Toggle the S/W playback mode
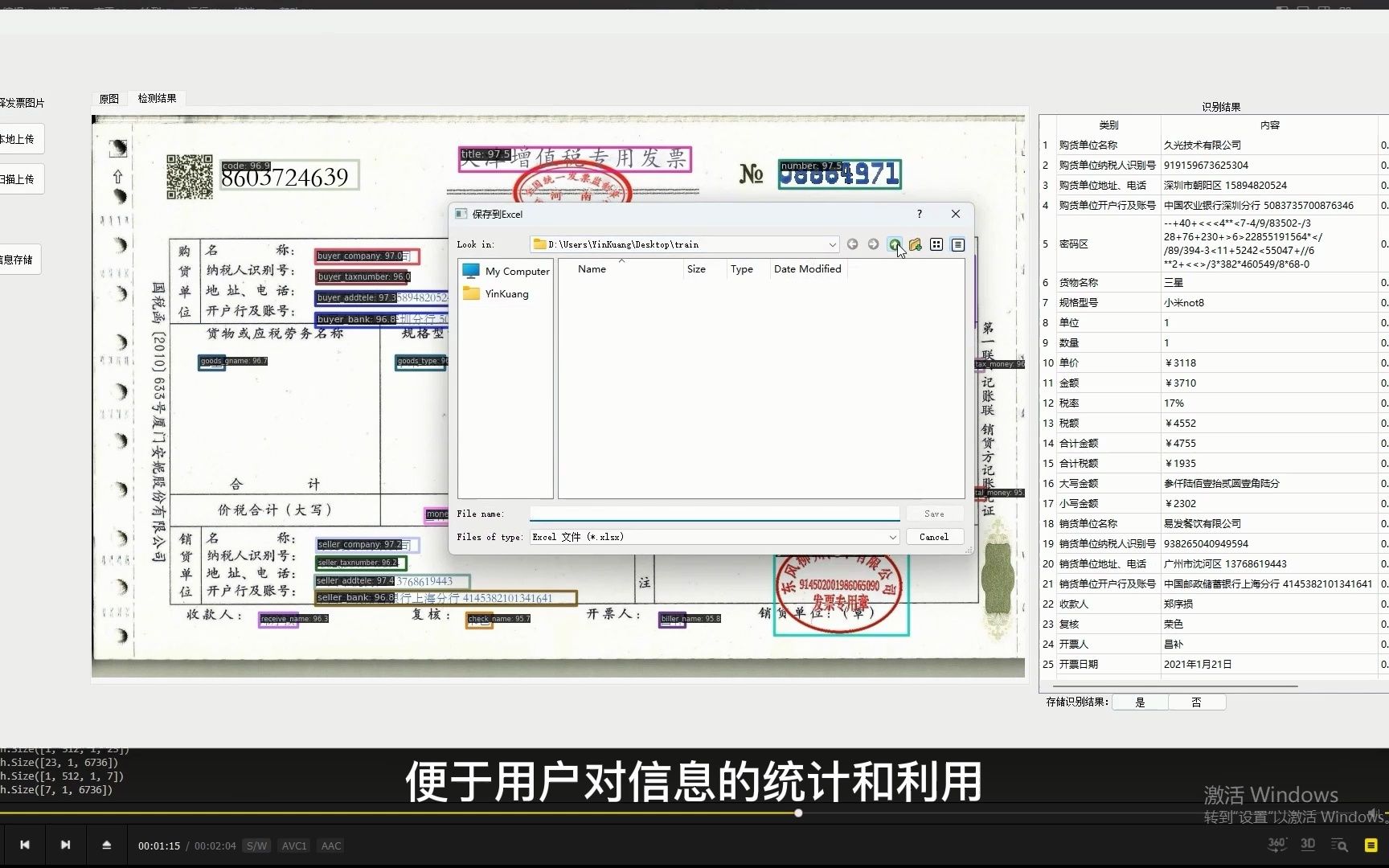 [x=256, y=845]
